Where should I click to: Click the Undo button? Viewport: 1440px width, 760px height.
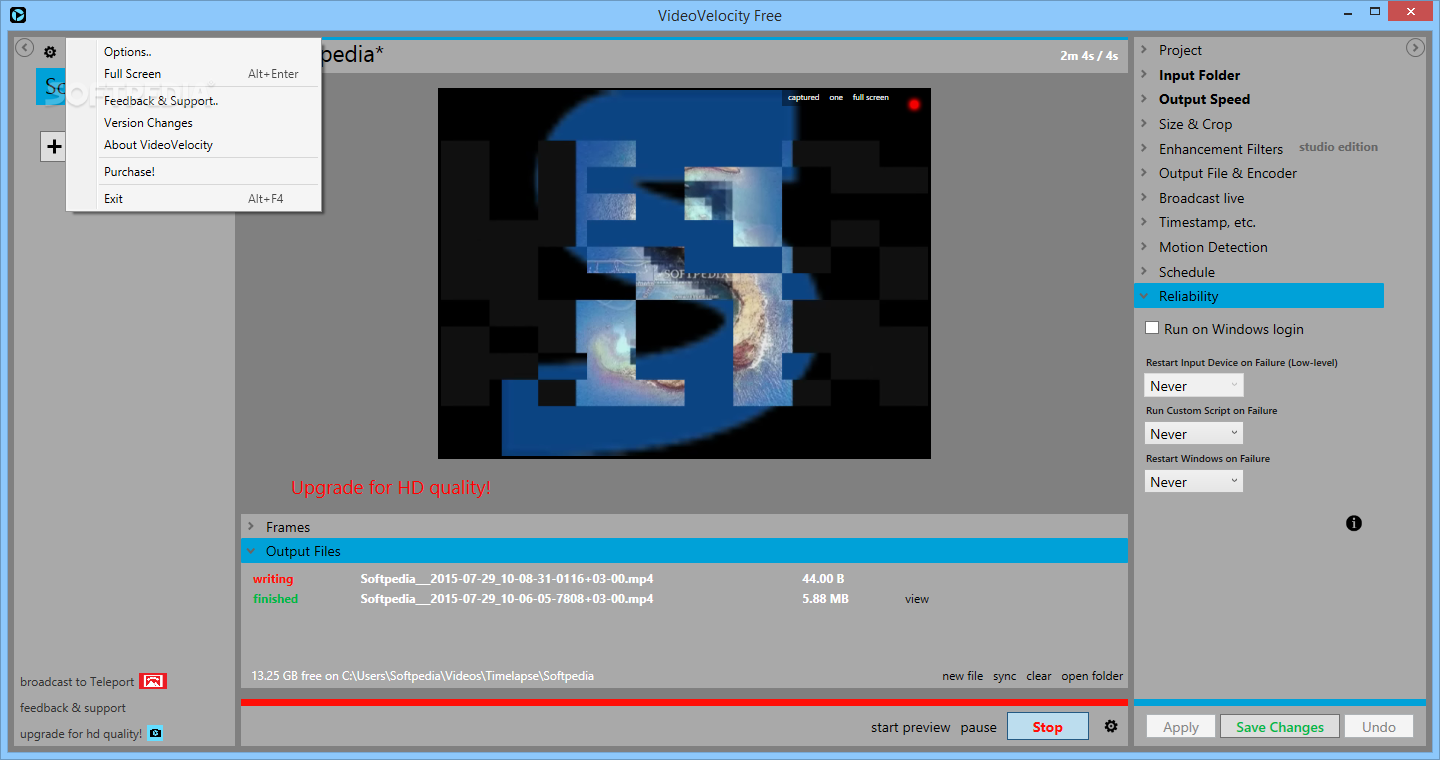point(1379,727)
